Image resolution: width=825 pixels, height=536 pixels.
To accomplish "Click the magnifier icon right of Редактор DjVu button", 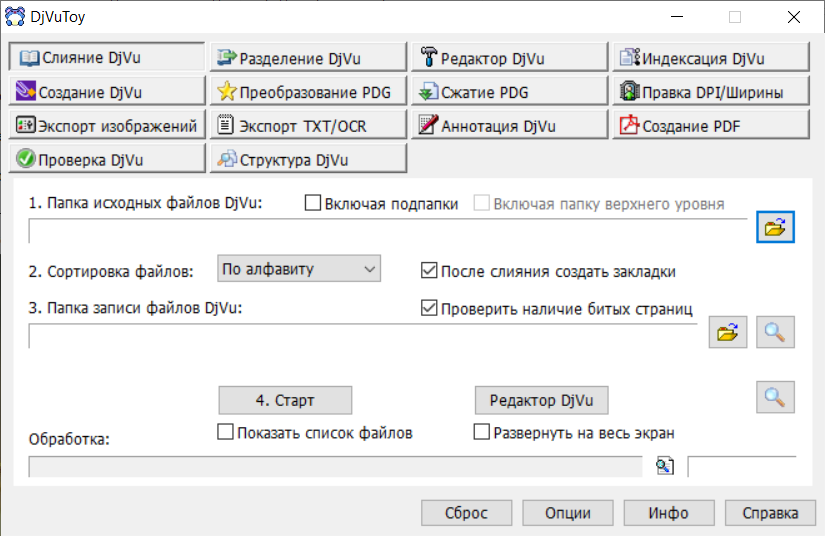I will pos(775,397).
